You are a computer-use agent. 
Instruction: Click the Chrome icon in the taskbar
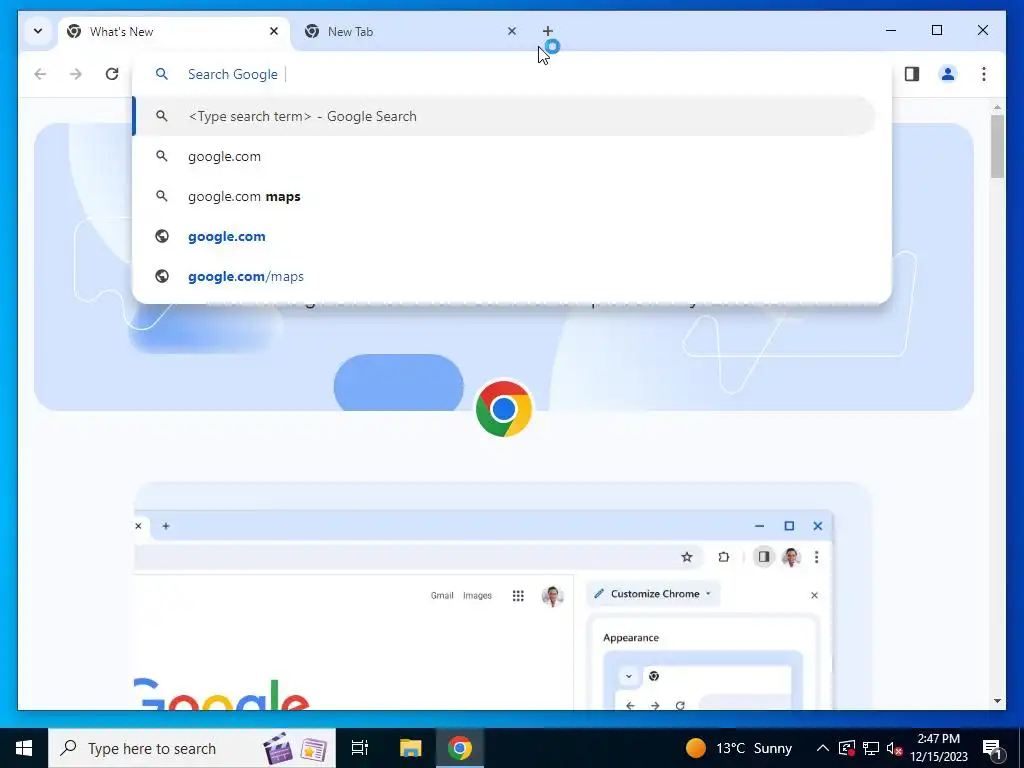click(x=460, y=748)
